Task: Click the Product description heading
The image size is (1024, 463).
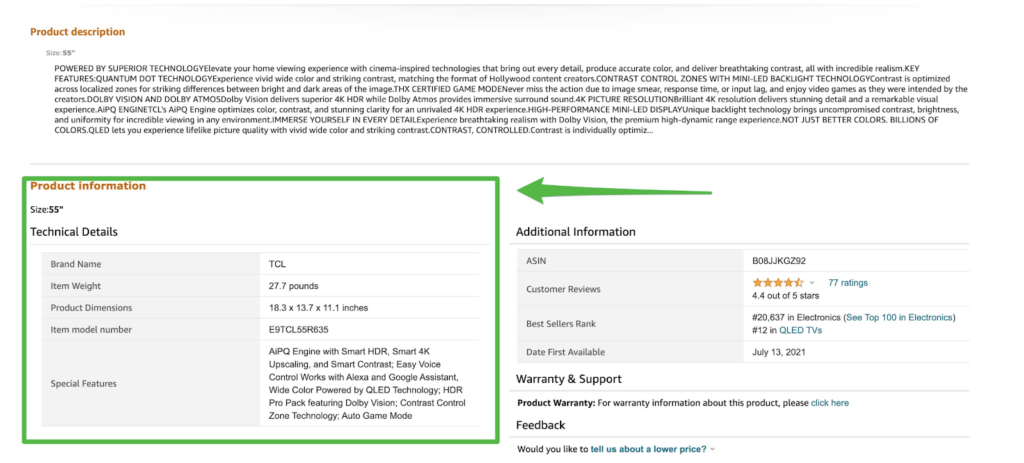Action: 77,31
